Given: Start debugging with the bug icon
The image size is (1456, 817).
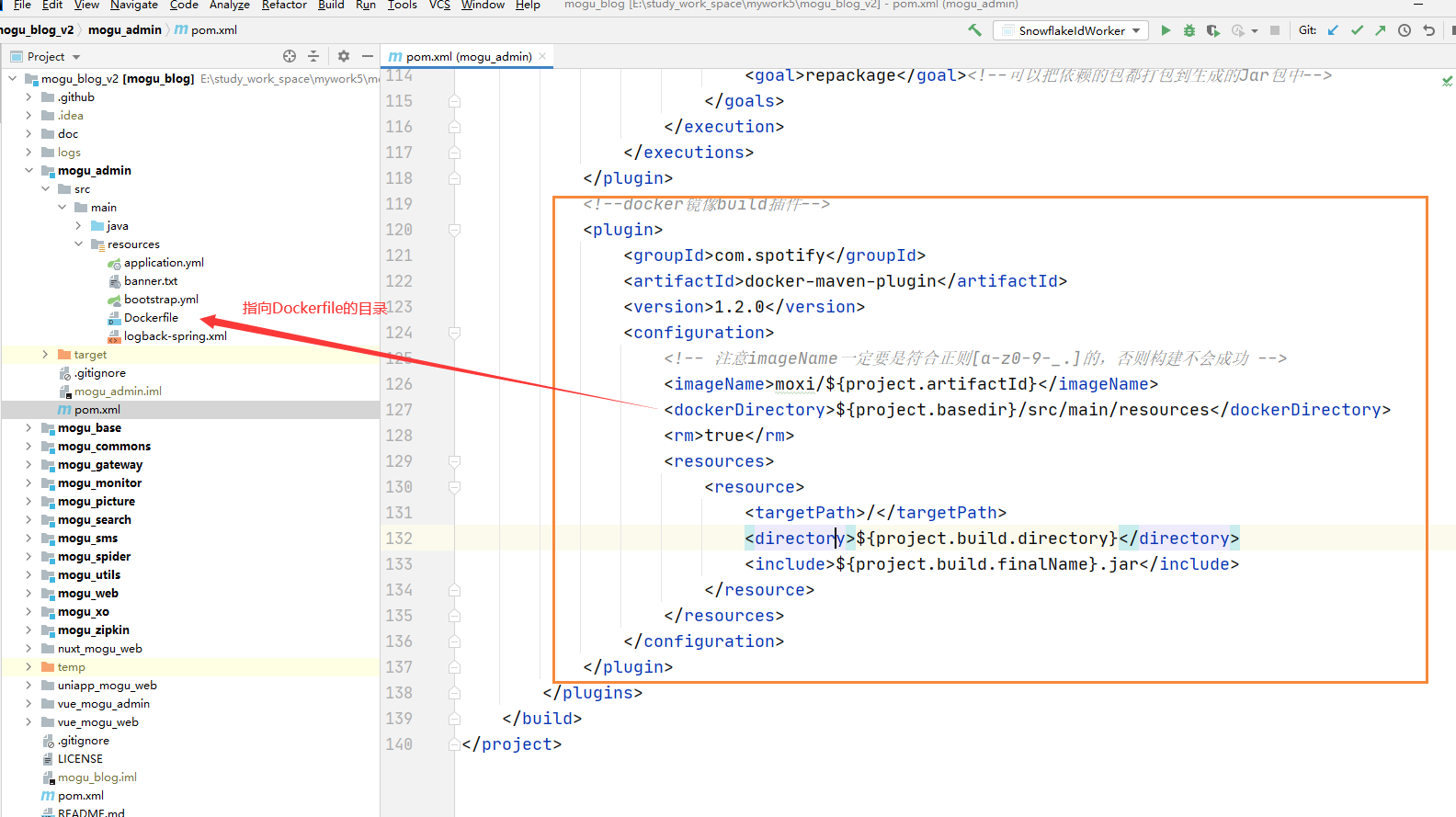Looking at the screenshot, I should tap(1189, 30).
